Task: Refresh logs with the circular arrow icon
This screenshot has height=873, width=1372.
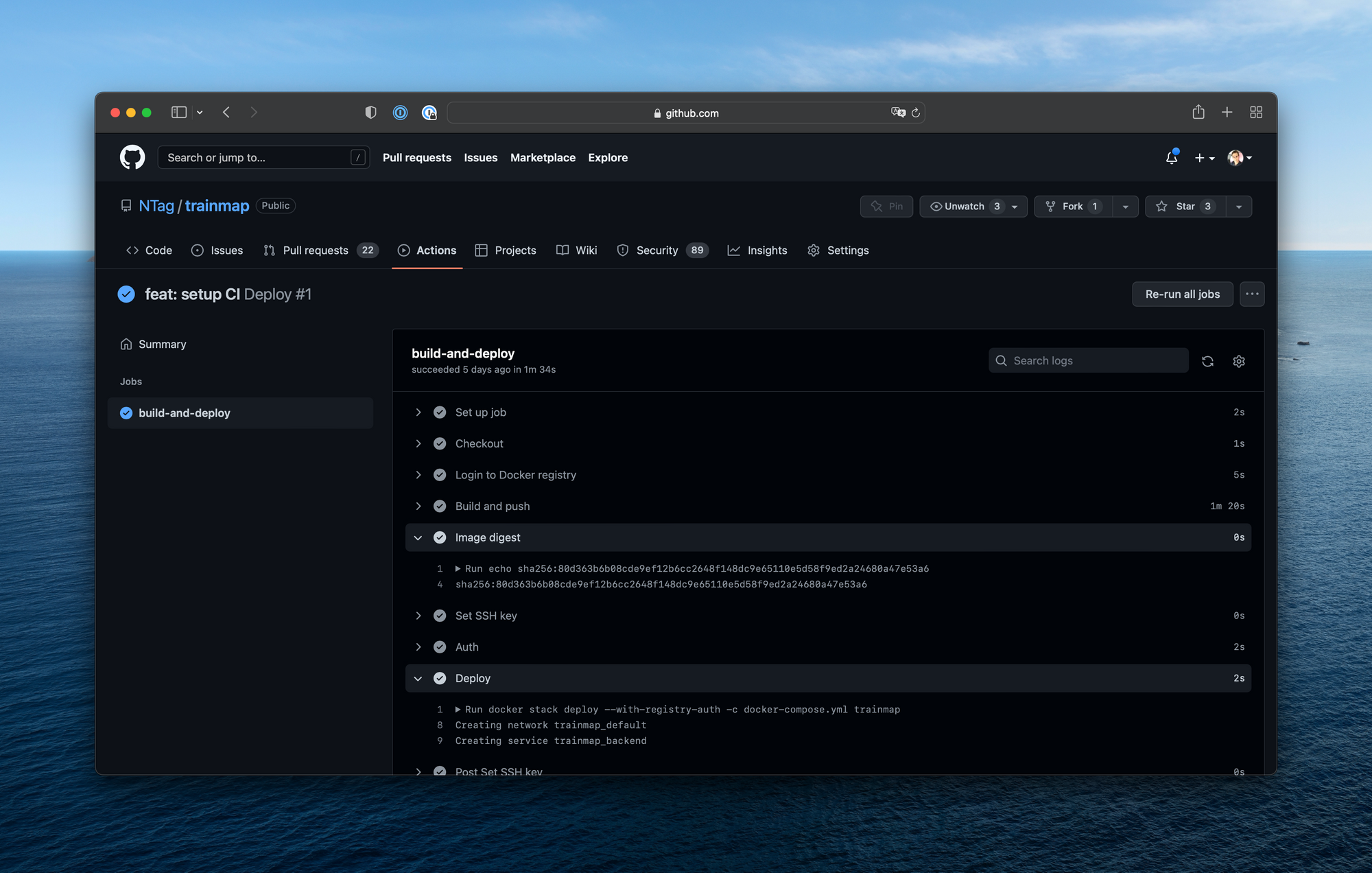Action: [1207, 360]
